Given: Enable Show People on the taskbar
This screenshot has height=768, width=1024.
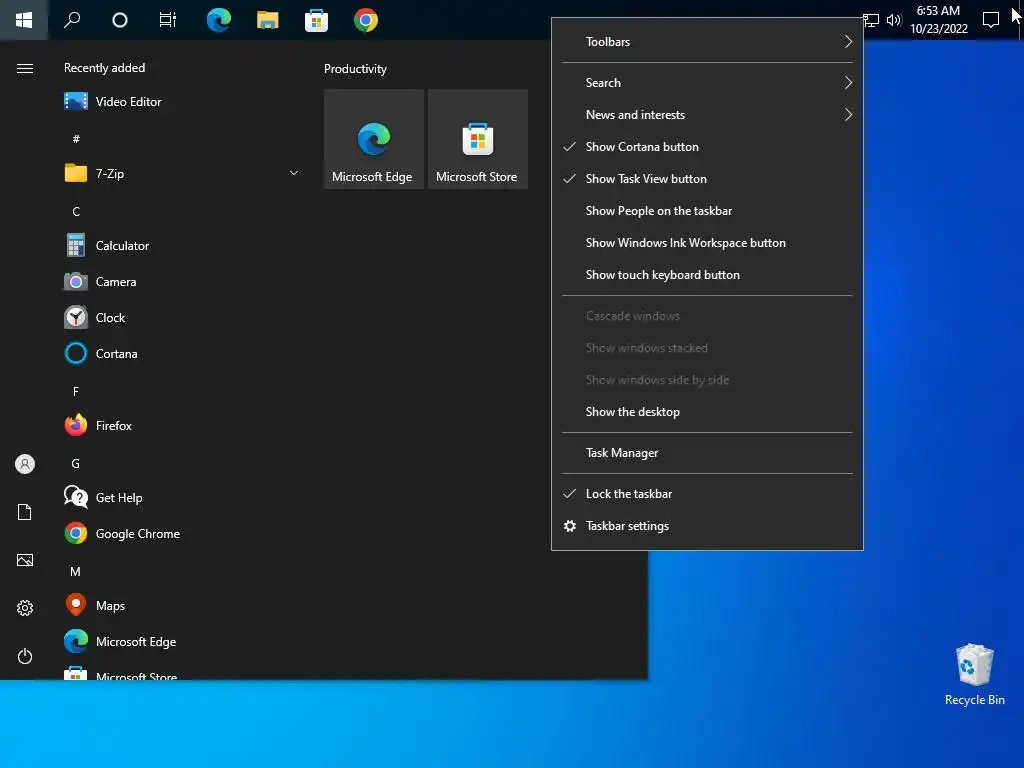Looking at the screenshot, I should click(x=707, y=211).
